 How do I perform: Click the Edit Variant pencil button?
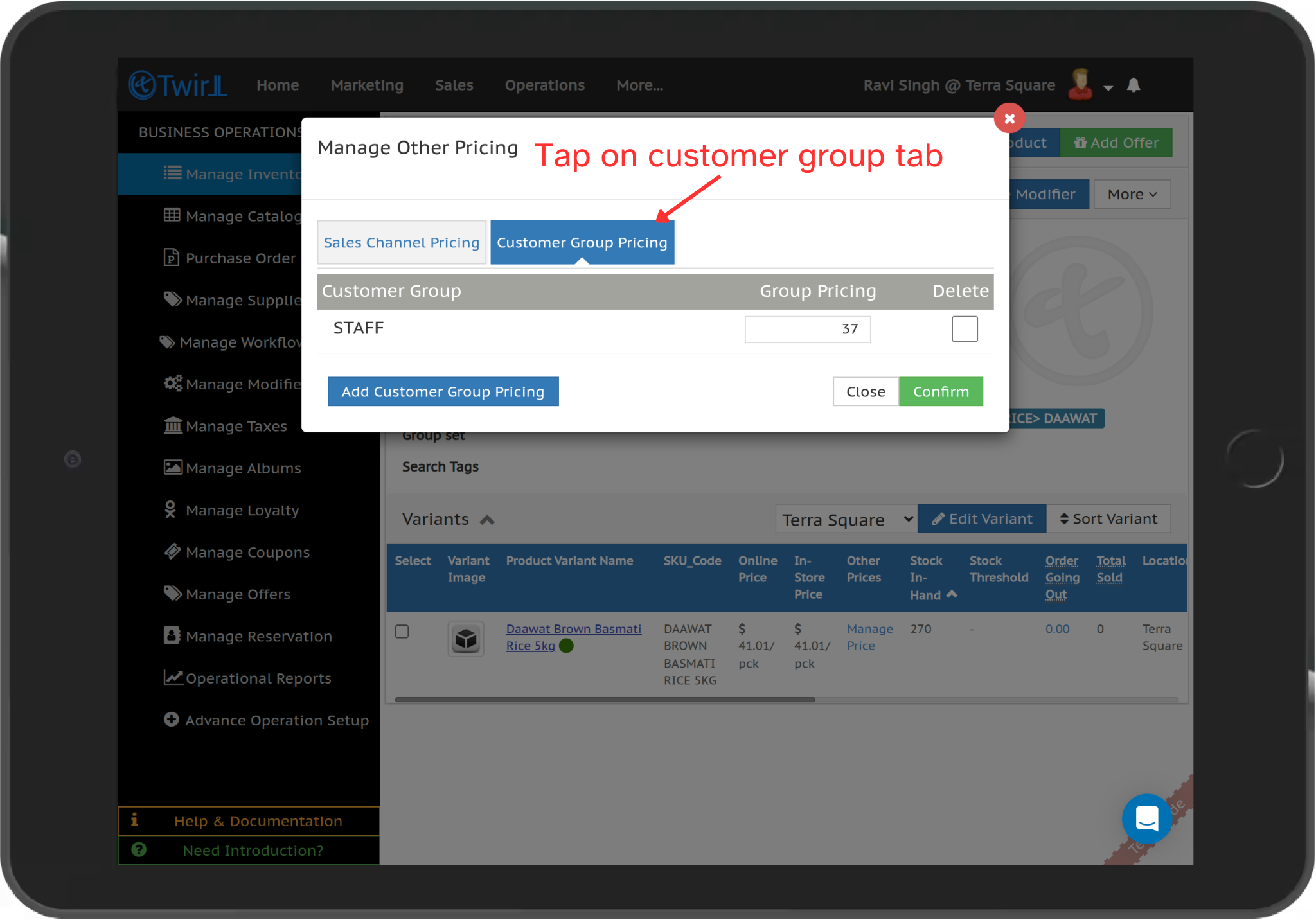(982, 518)
